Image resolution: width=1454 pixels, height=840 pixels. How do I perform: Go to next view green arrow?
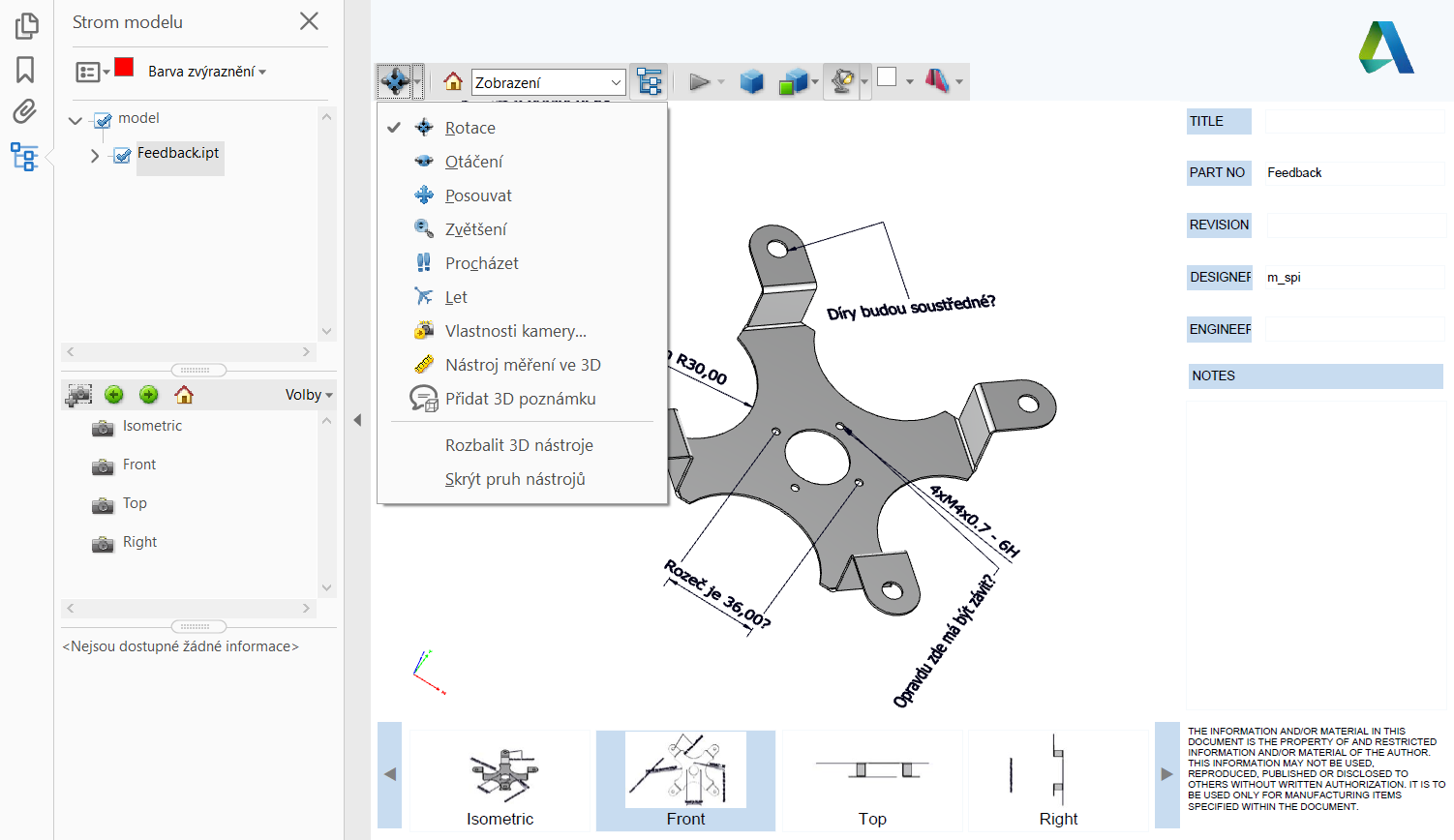pos(148,395)
